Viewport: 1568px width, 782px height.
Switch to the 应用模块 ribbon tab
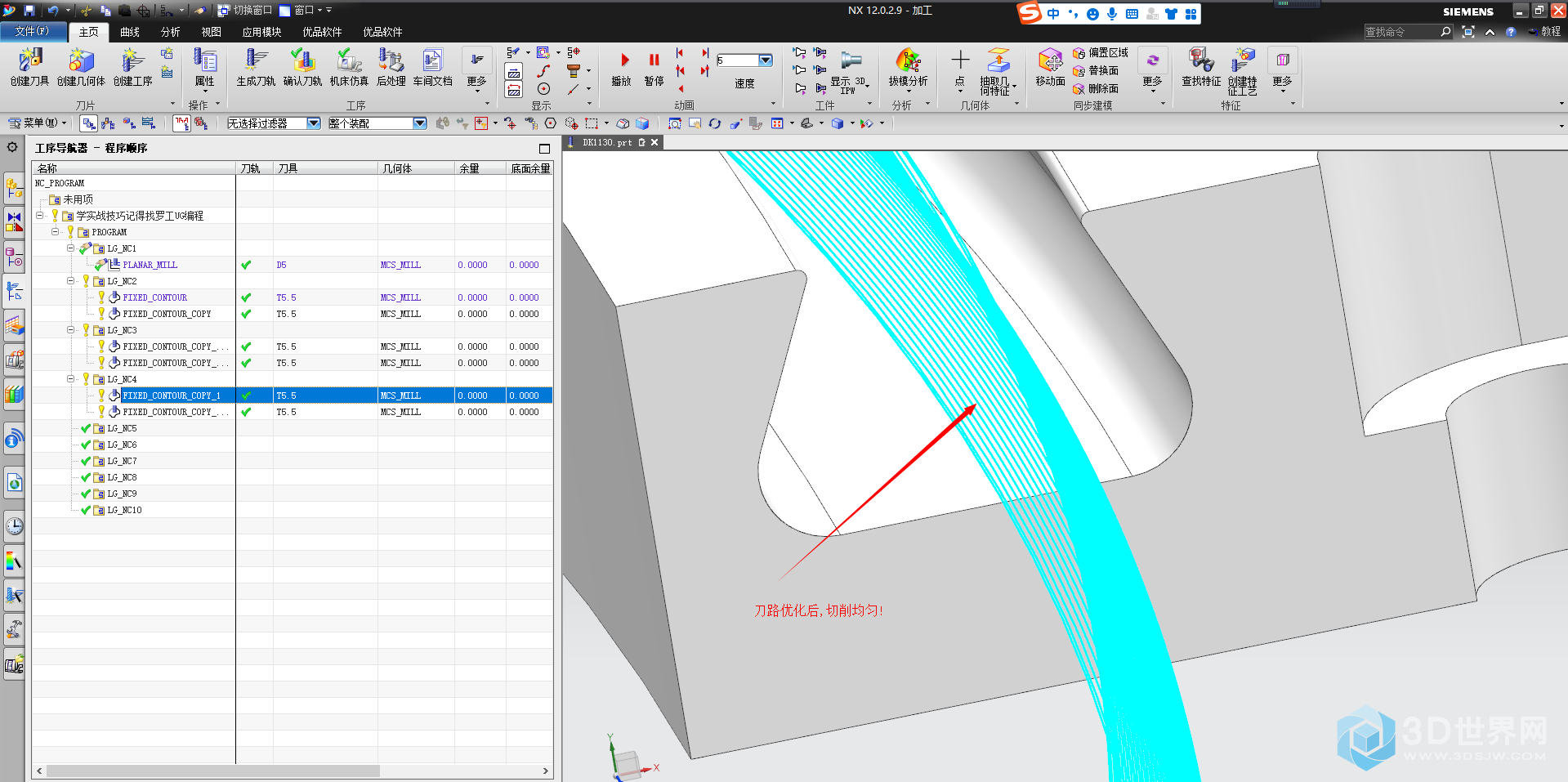pos(261,32)
